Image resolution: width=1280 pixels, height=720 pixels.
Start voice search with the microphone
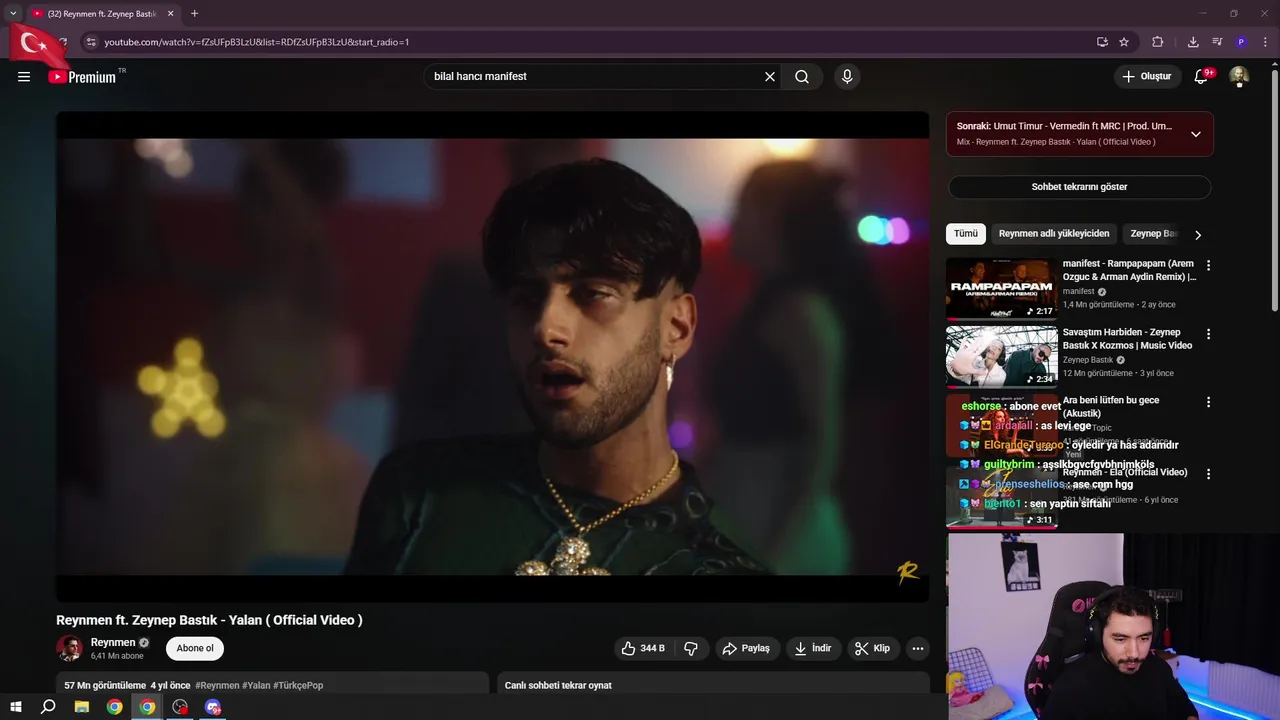(x=847, y=77)
